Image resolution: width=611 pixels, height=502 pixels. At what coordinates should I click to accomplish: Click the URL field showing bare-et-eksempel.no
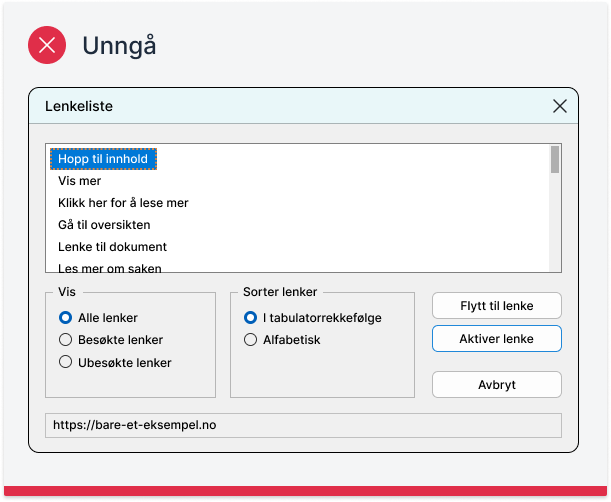[x=303, y=425]
